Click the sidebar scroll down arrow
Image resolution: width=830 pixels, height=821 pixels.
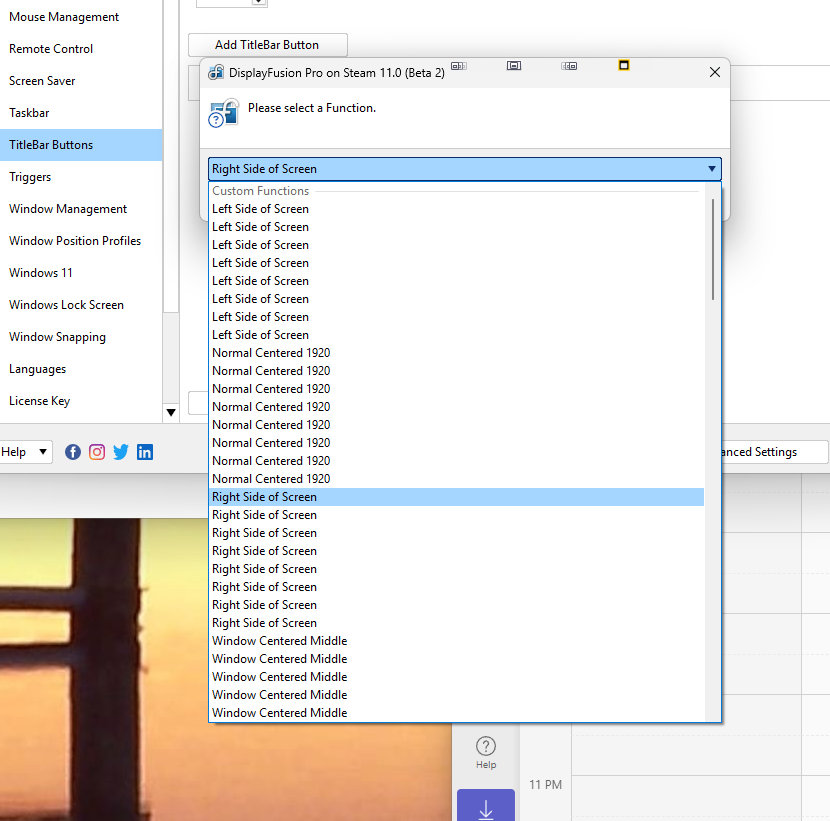[x=171, y=411]
